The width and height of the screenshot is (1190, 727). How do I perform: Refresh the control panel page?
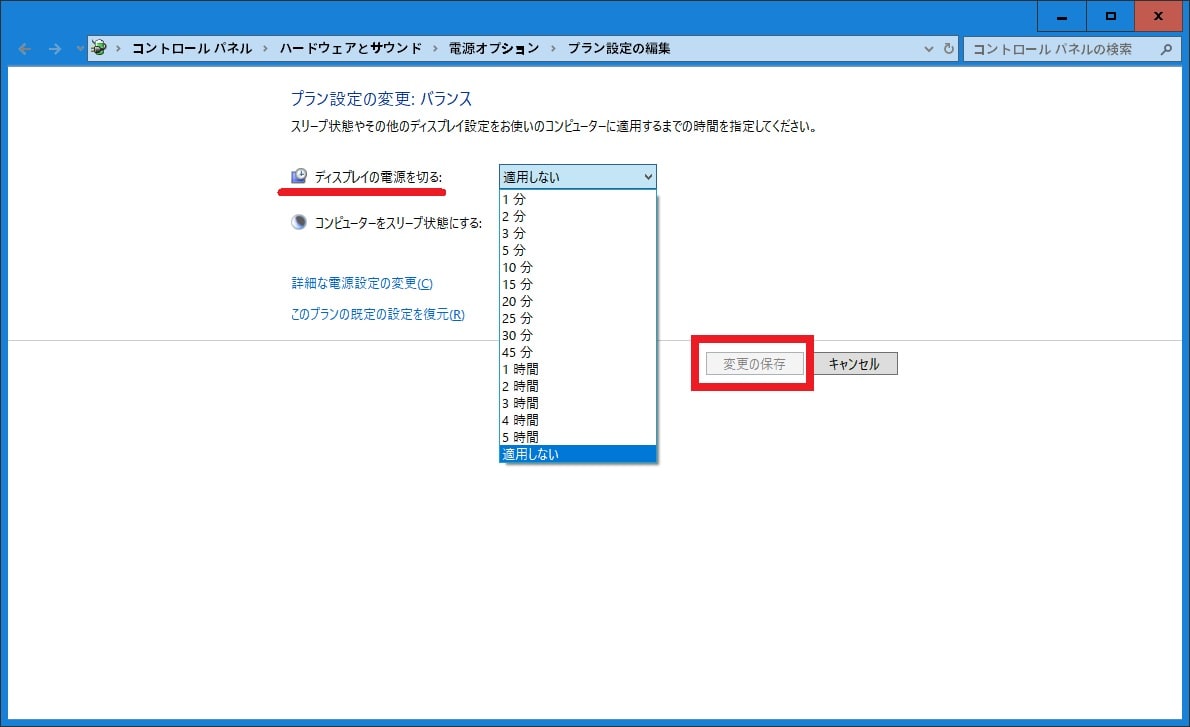(x=949, y=49)
